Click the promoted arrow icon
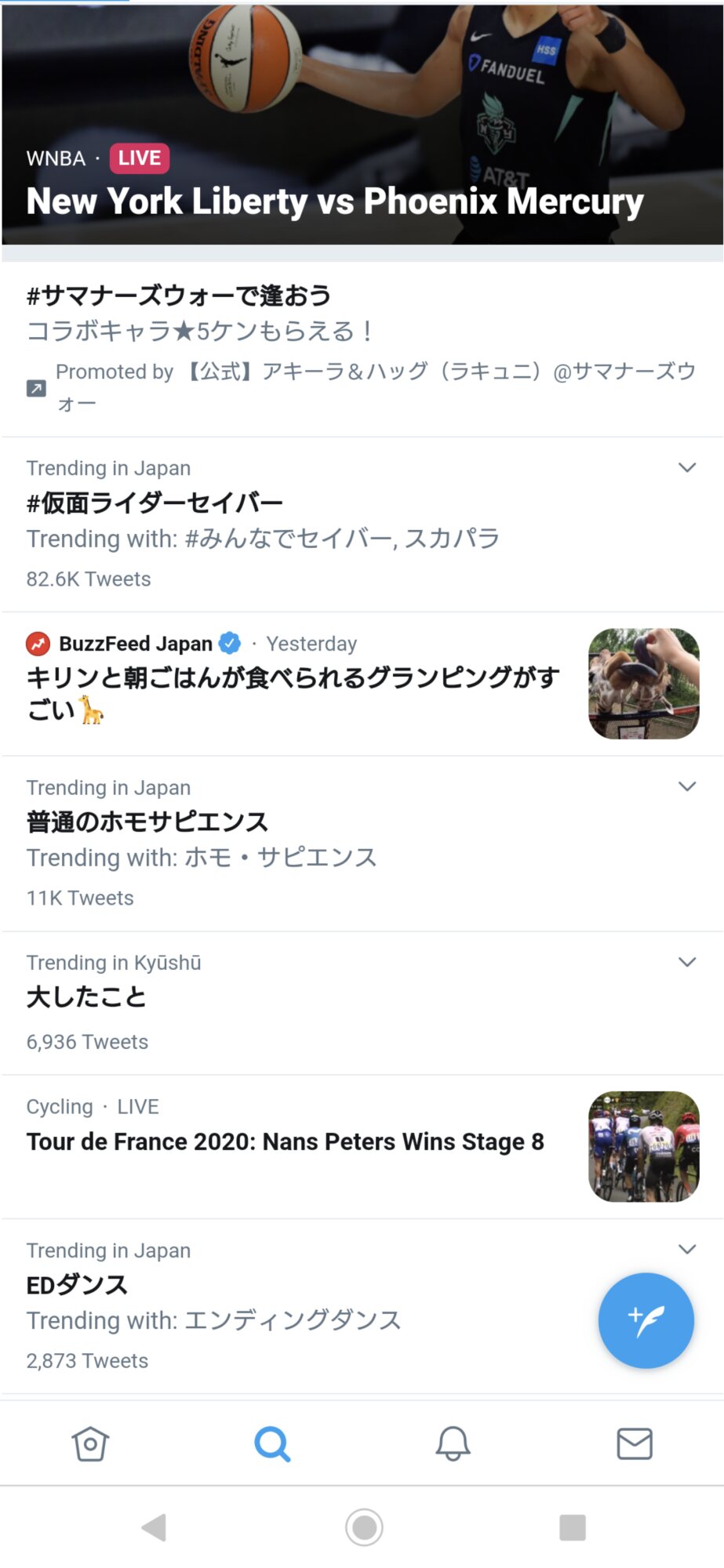724x1568 pixels. (x=36, y=388)
